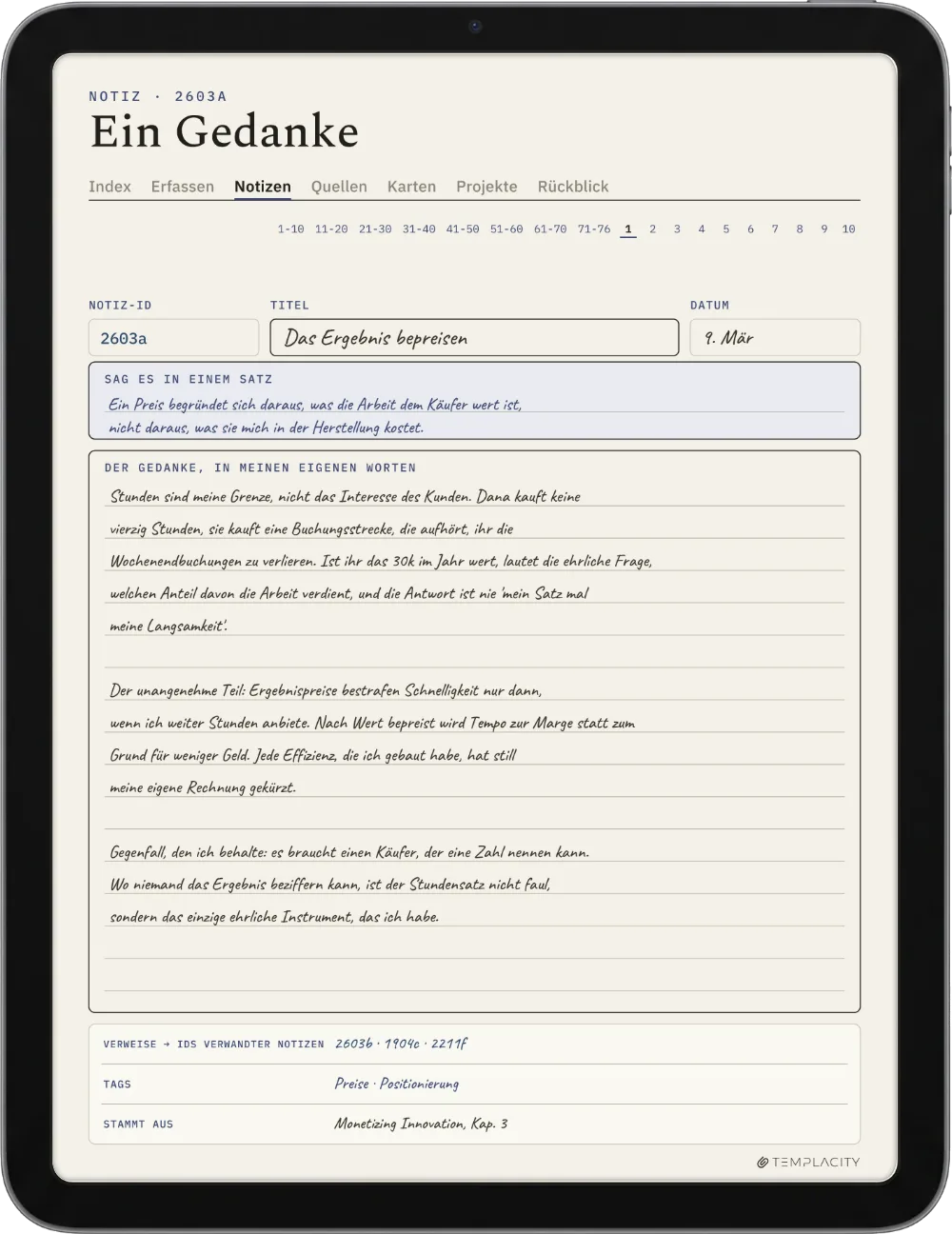Click the page title 'Ein Gedanke'
Viewport: 952px width, 1234px height.
(225, 131)
